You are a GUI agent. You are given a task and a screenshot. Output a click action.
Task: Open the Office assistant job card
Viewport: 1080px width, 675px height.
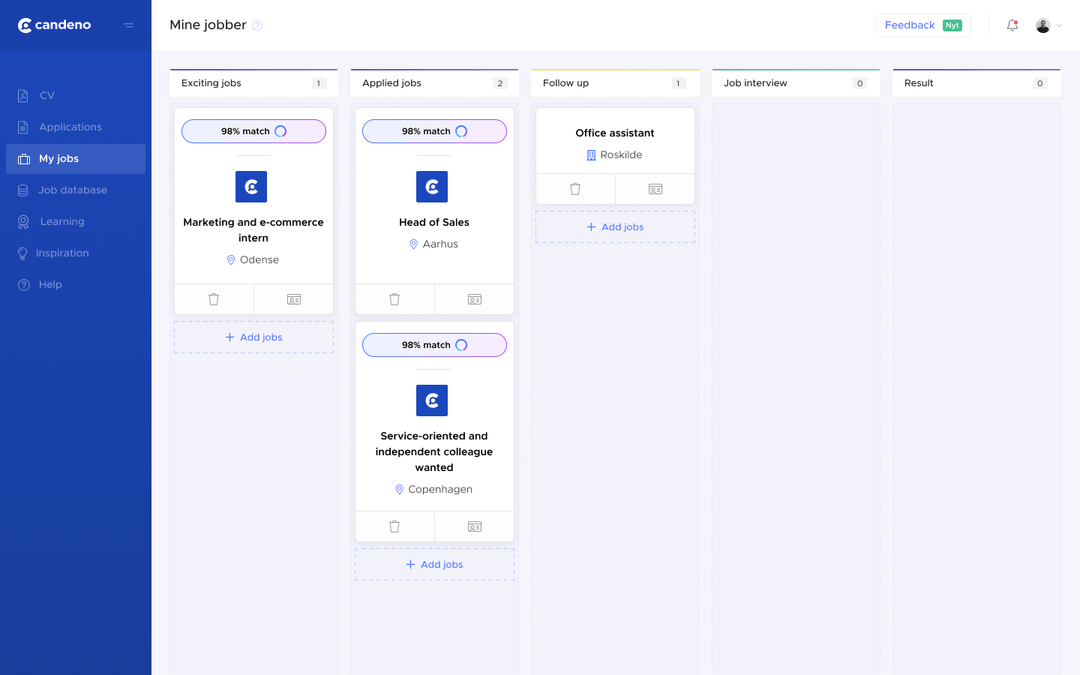click(614, 132)
